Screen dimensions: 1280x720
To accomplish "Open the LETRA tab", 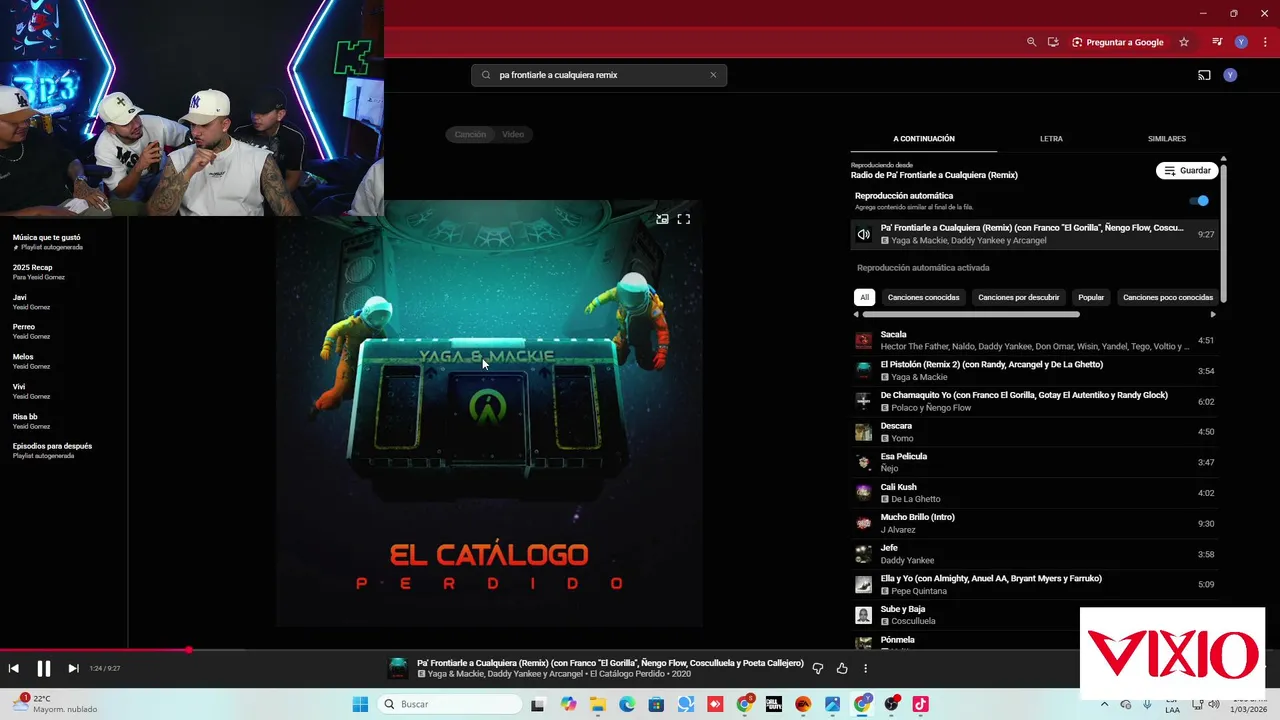I will tap(1051, 139).
